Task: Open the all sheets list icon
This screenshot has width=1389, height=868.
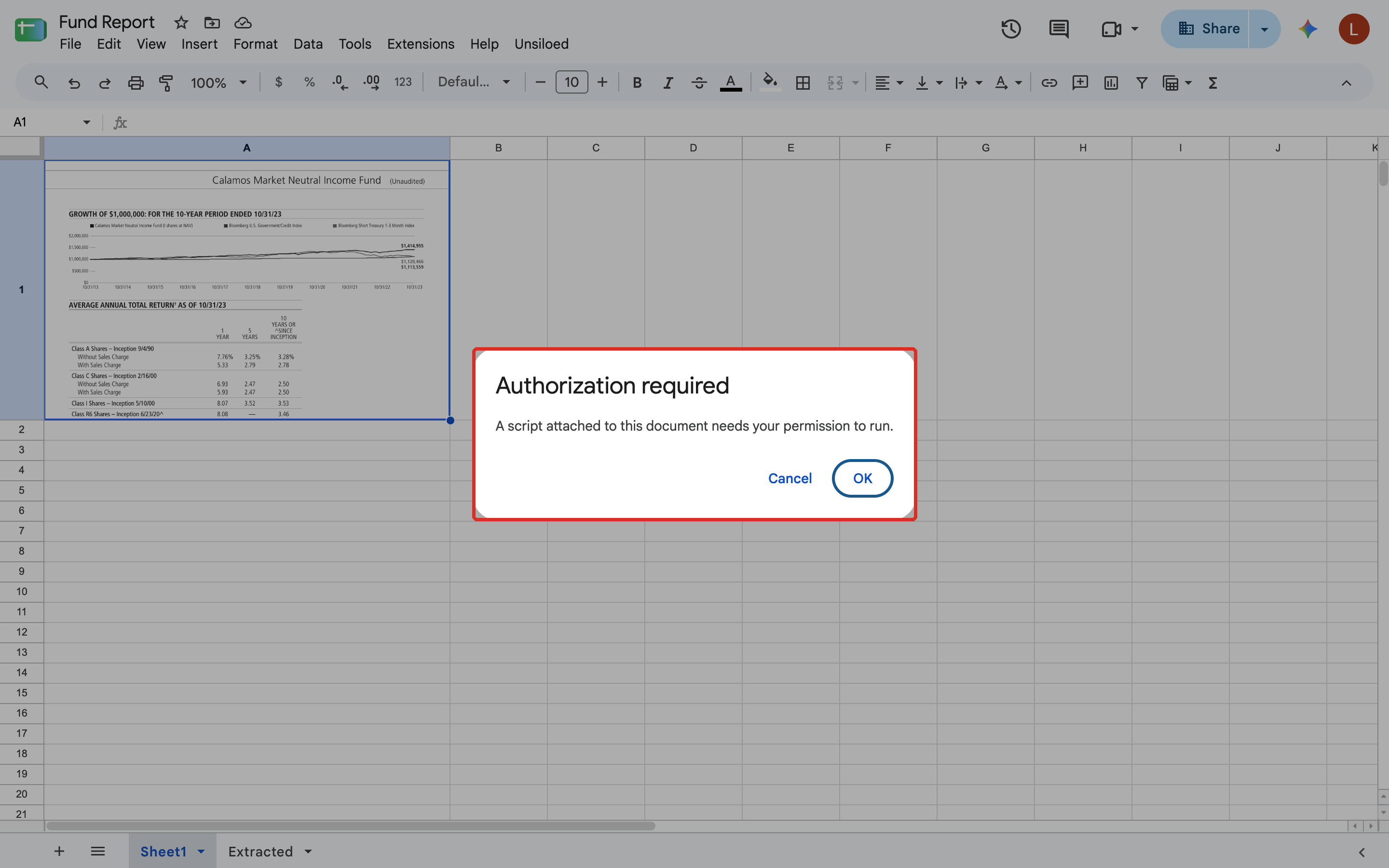Action: [x=97, y=851]
